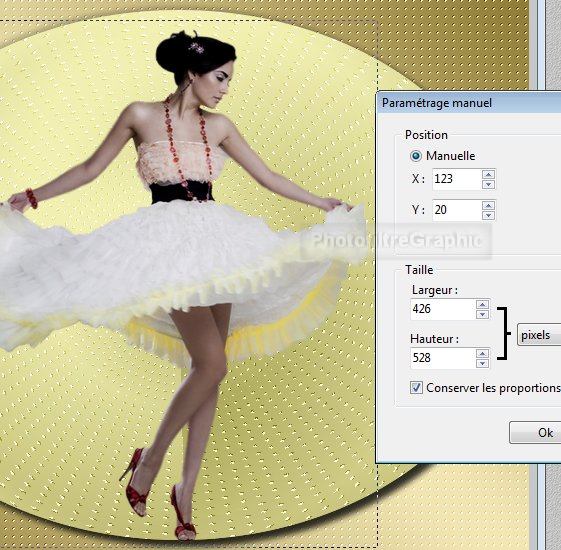This screenshot has height=550, width=561.
Task: Toggle Conserver les proportions checkbox
Action: coord(416,388)
